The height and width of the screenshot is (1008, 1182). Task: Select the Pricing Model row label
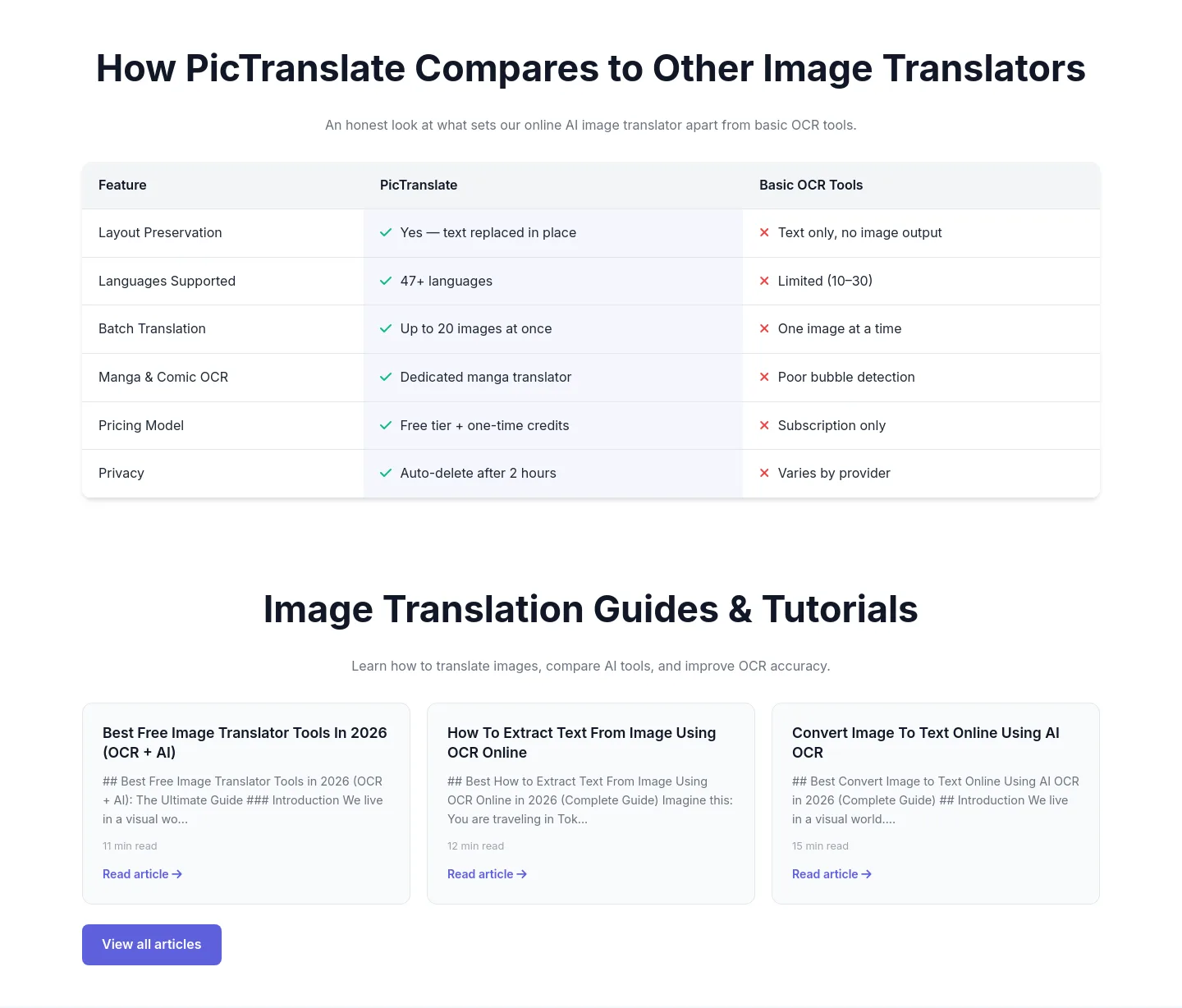pos(141,425)
